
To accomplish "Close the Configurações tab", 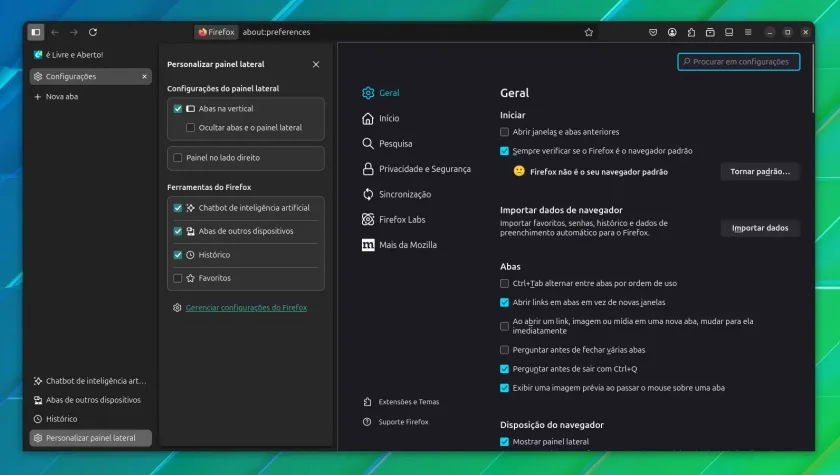I will click(144, 77).
